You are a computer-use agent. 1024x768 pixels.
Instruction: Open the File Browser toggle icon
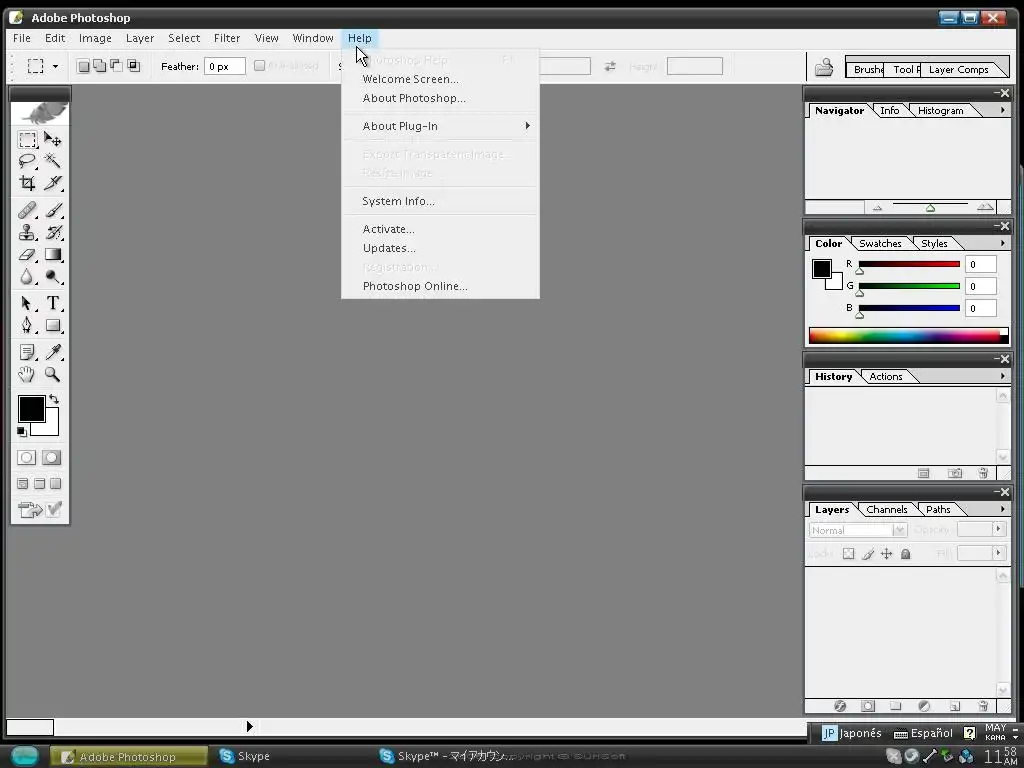(824, 67)
